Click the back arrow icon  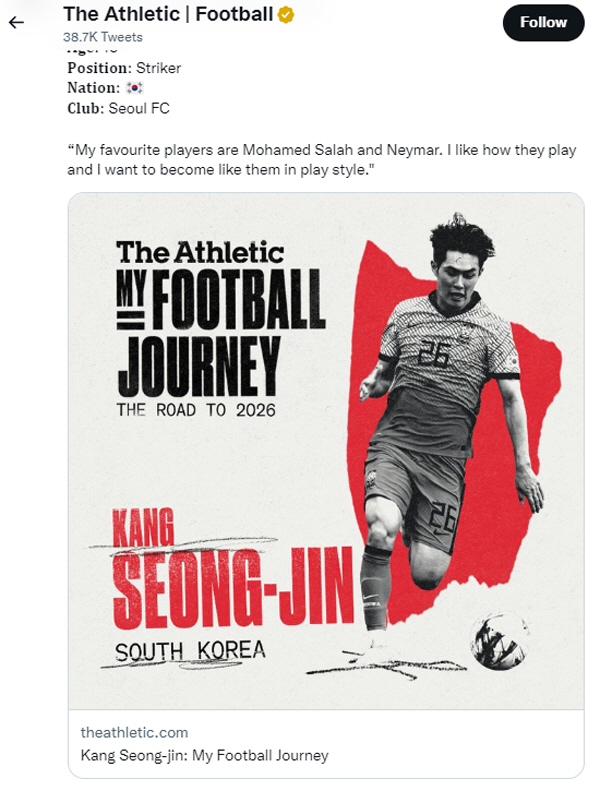click(16, 22)
